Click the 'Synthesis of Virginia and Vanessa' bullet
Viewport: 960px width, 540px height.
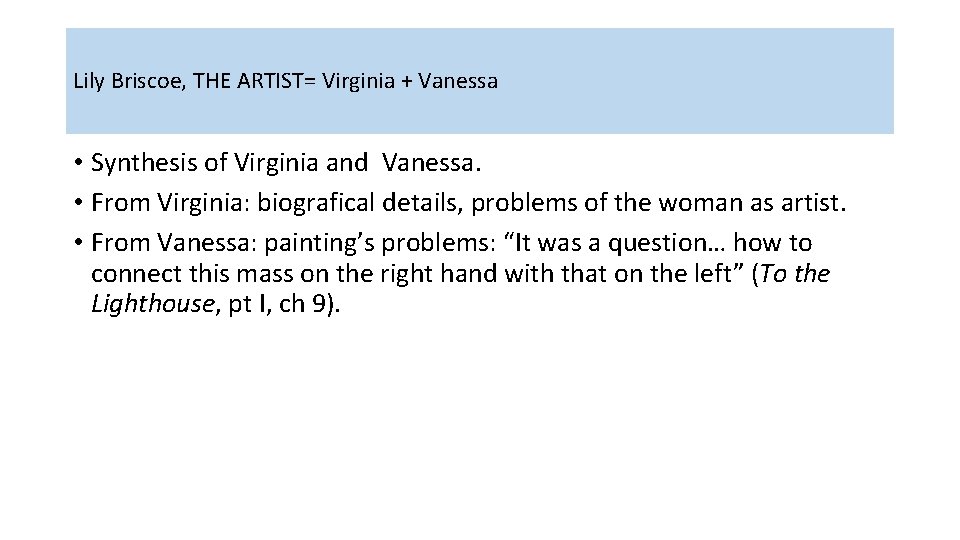[286, 163]
